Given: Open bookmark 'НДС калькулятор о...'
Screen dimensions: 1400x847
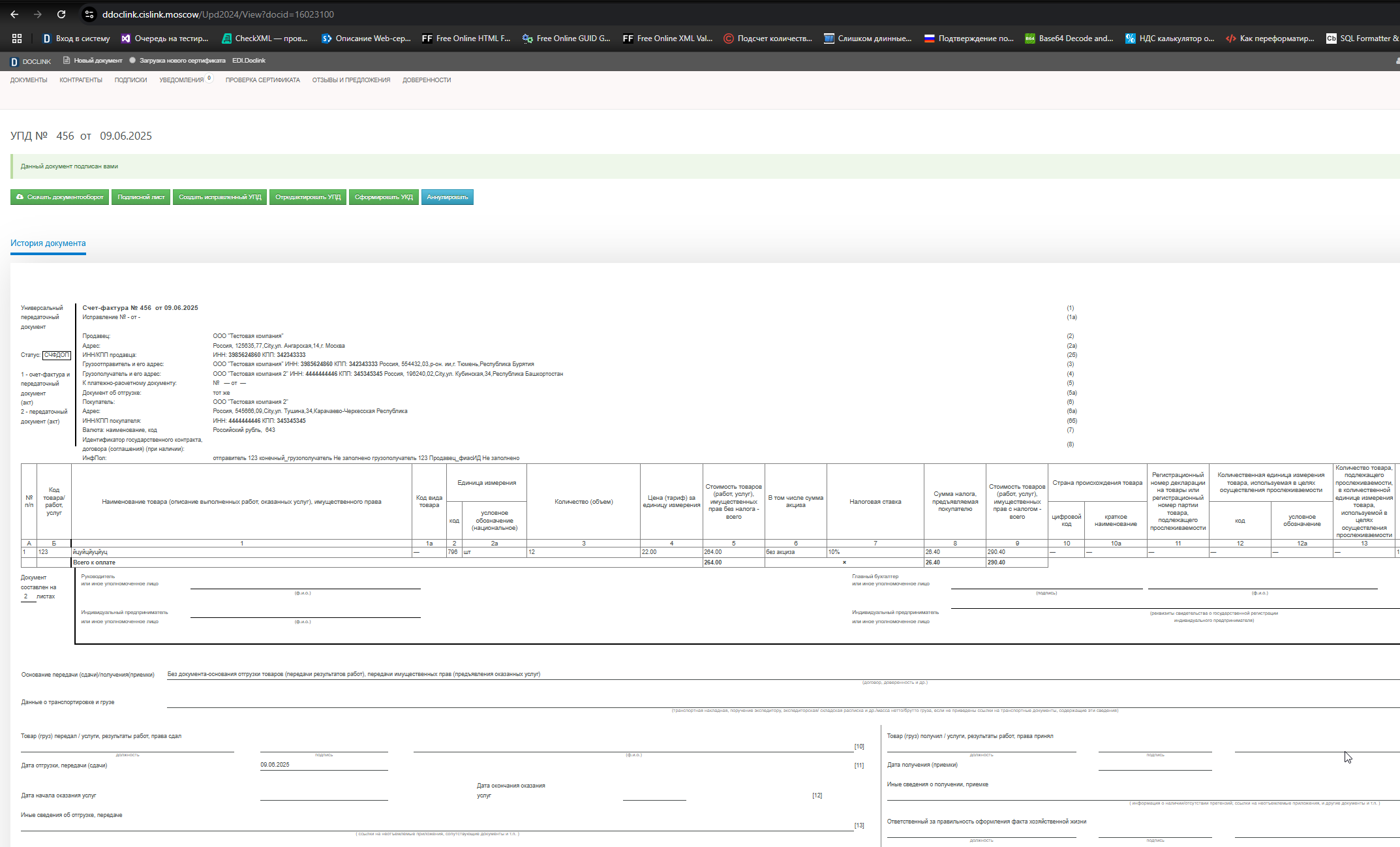Looking at the screenshot, I should click(1170, 38).
